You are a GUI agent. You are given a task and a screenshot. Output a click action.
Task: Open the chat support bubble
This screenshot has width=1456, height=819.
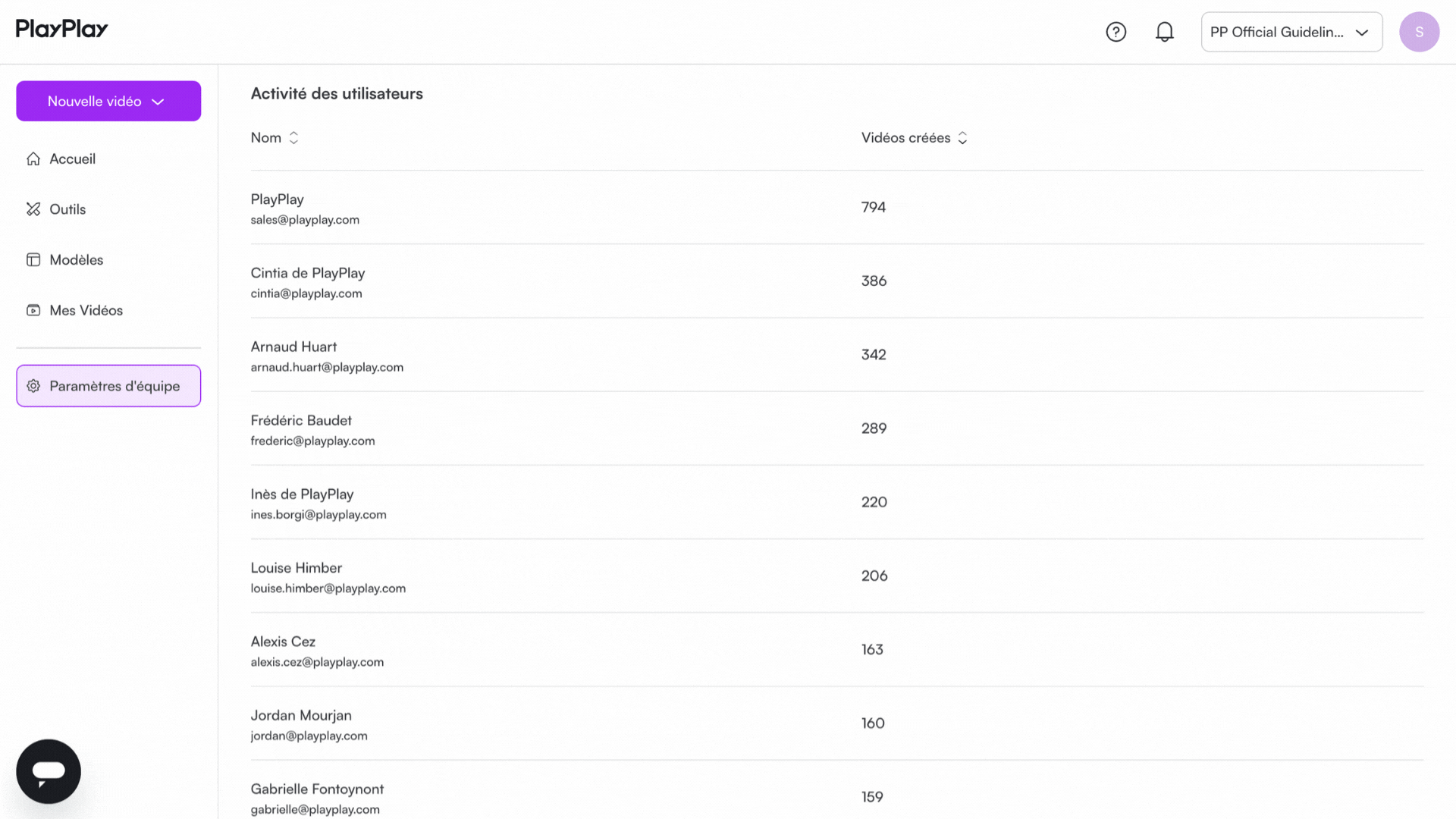click(x=49, y=771)
